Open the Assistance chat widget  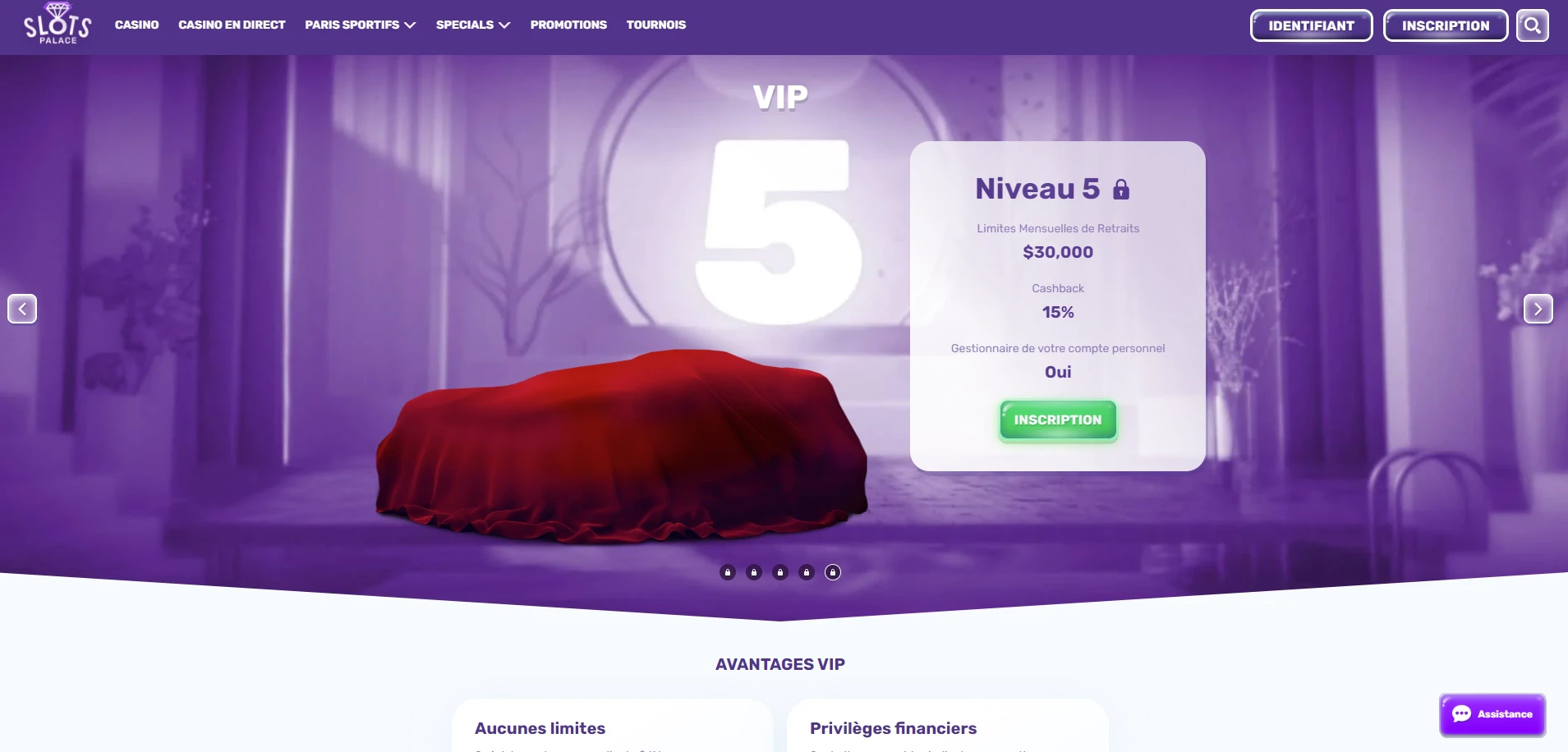click(1492, 714)
